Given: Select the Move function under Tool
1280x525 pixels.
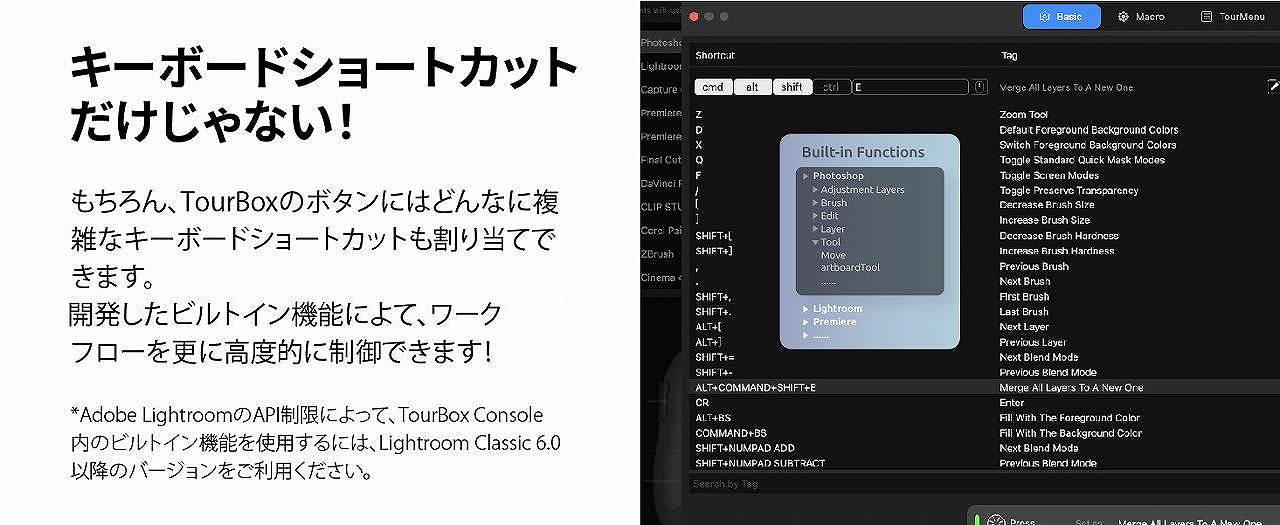Looking at the screenshot, I should (833, 256).
